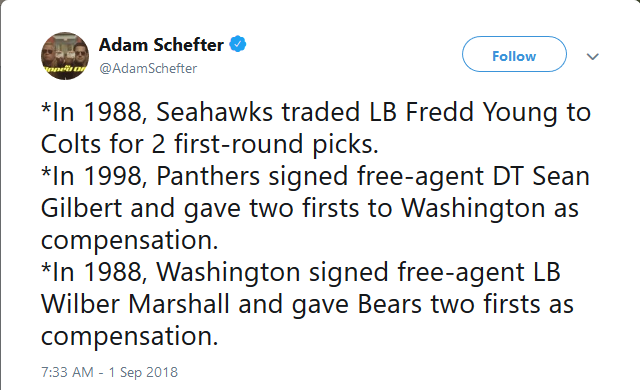Click the name Gilbert in the tweet

pyautogui.click(x=82, y=208)
